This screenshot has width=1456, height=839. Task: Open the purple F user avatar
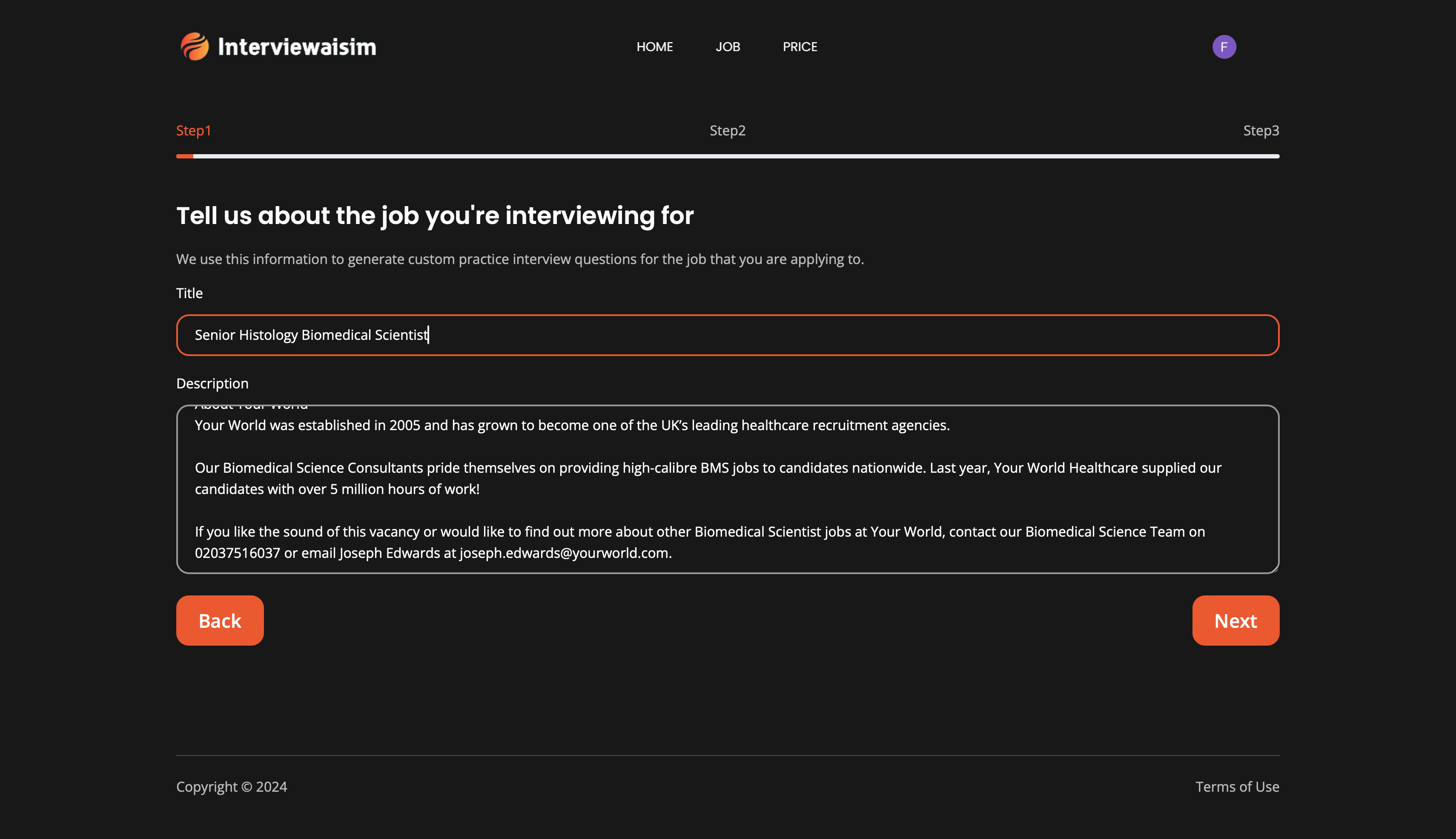point(1224,47)
